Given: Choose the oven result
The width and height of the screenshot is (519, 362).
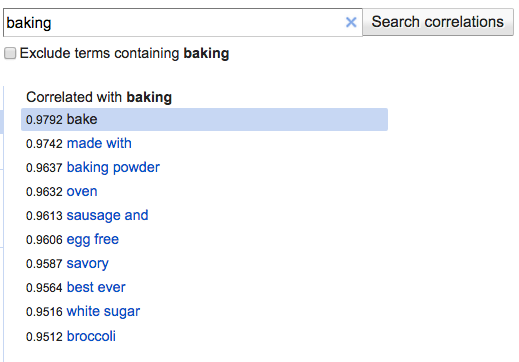Looking at the screenshot, I should [x=82, y=191].
